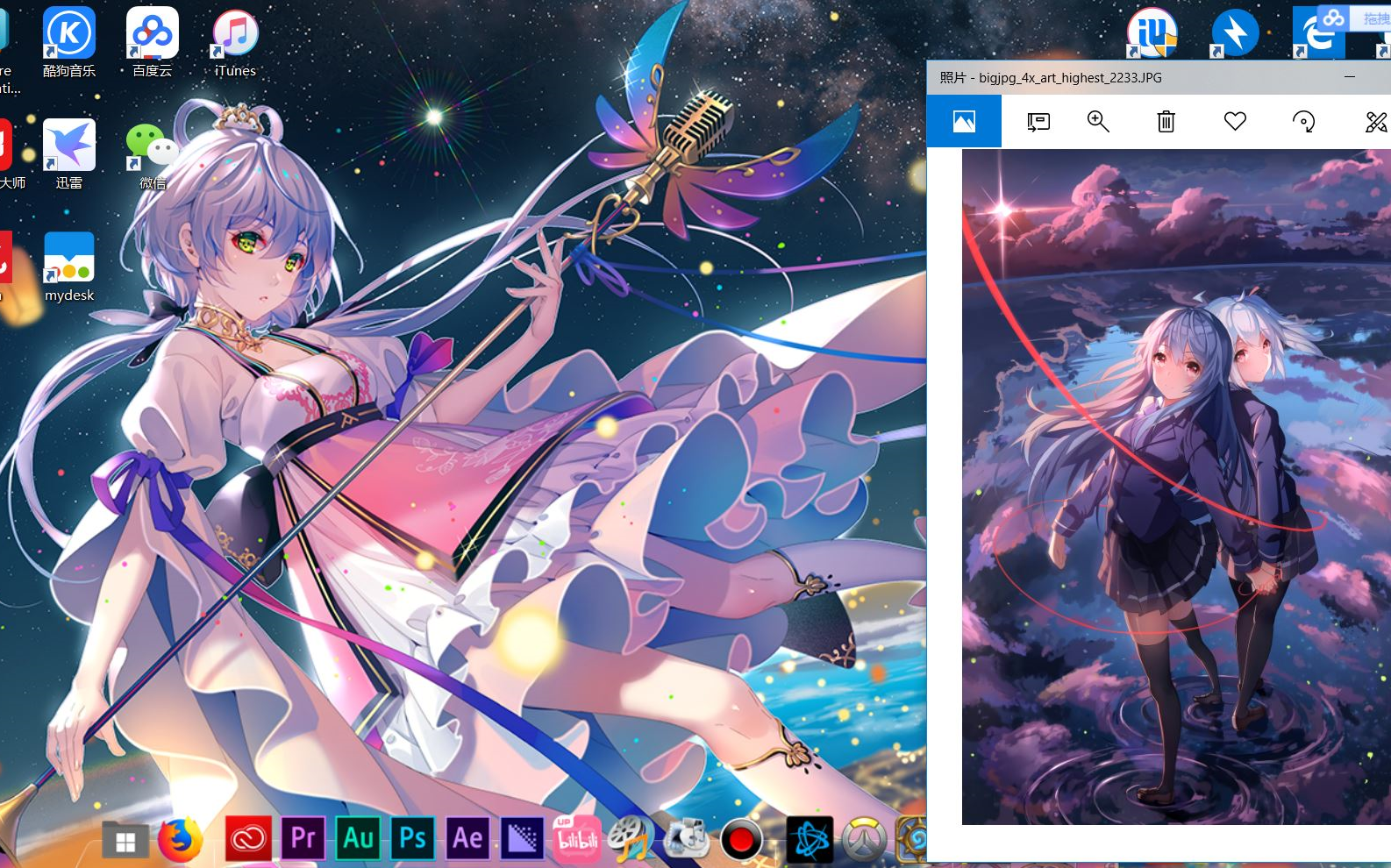Launch Adobe Premiere Pro from the dock
Screen dimensions: 1391x868
point(303,839)
